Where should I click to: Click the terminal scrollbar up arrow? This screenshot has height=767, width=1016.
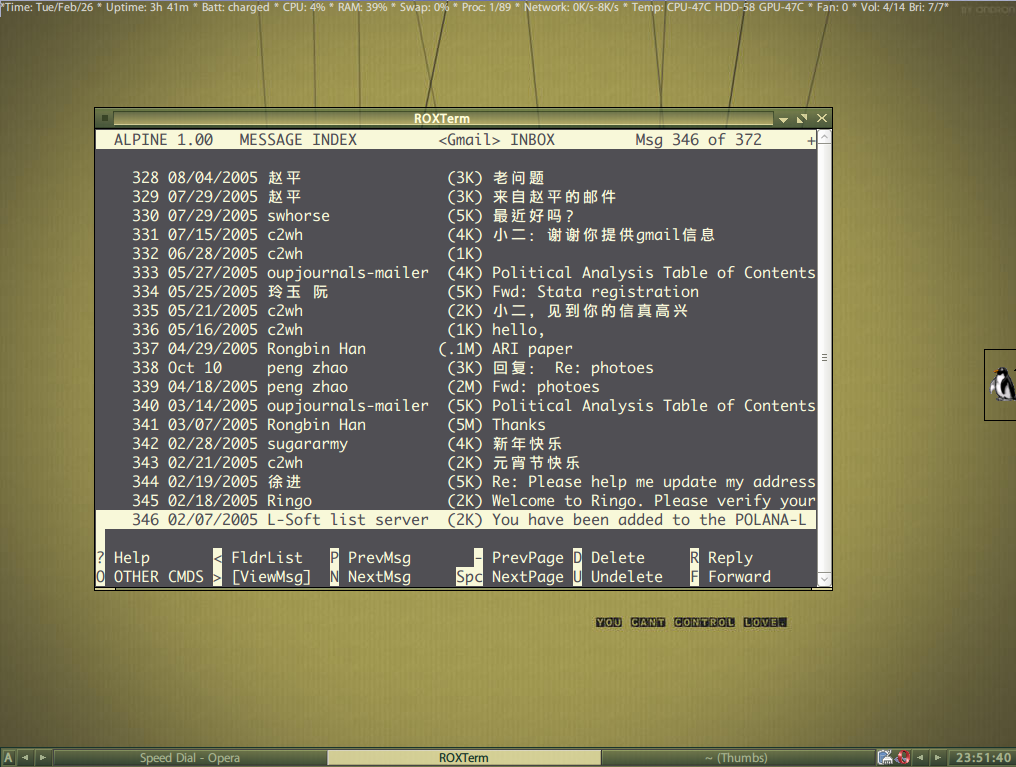824,137
